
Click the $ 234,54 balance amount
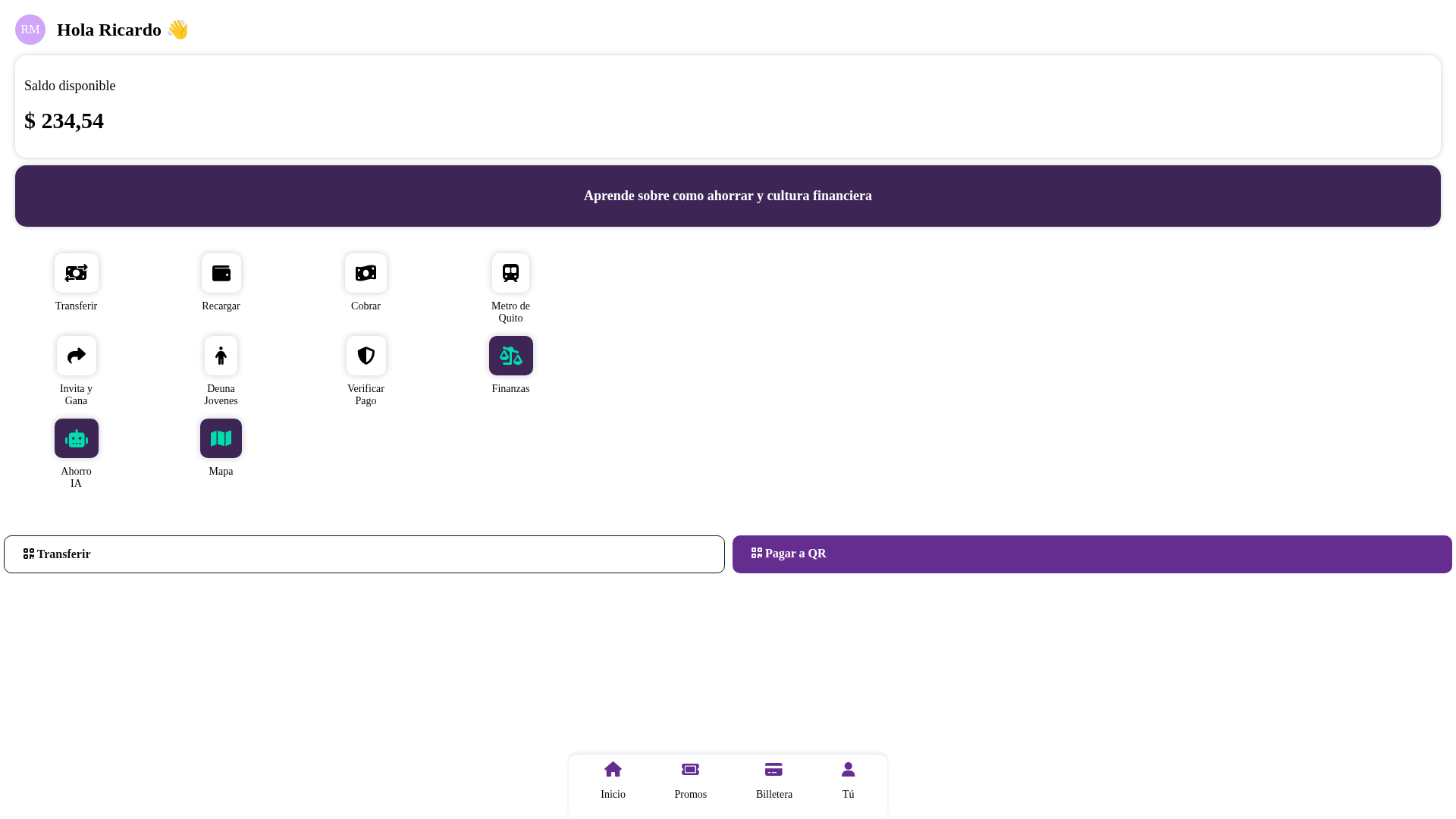[64, 121]
